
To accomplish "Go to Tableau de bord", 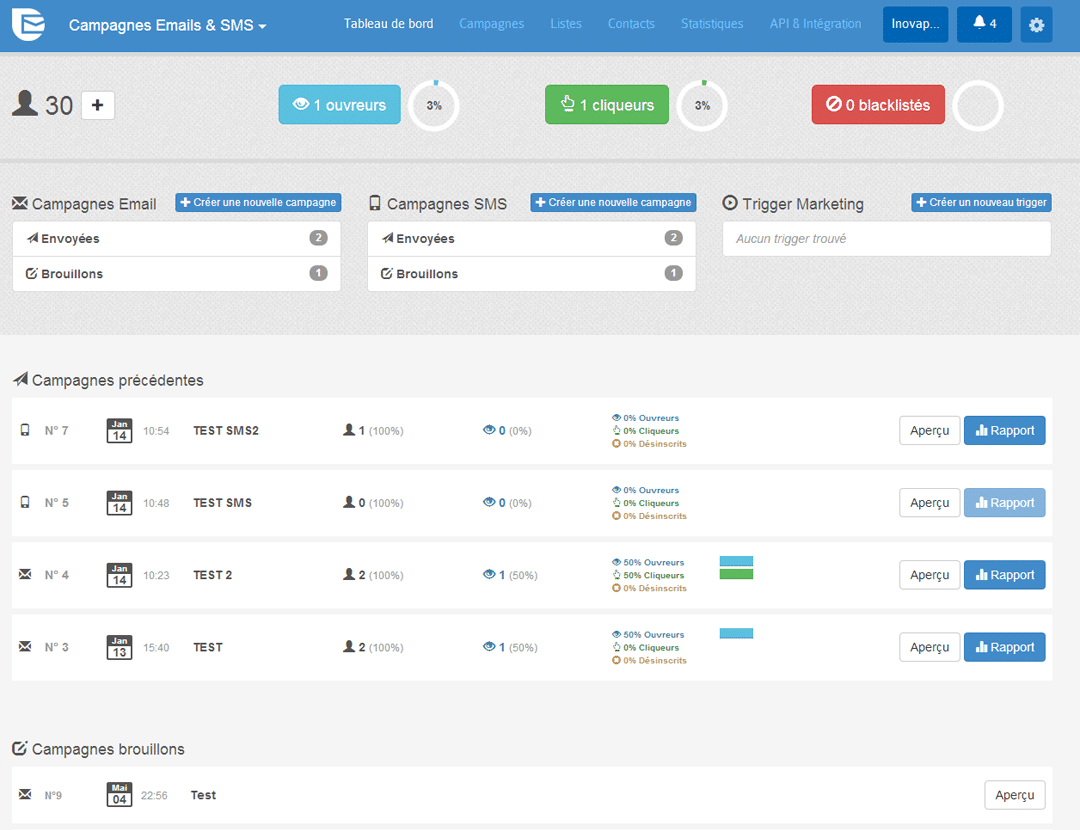I will point(388,24).
